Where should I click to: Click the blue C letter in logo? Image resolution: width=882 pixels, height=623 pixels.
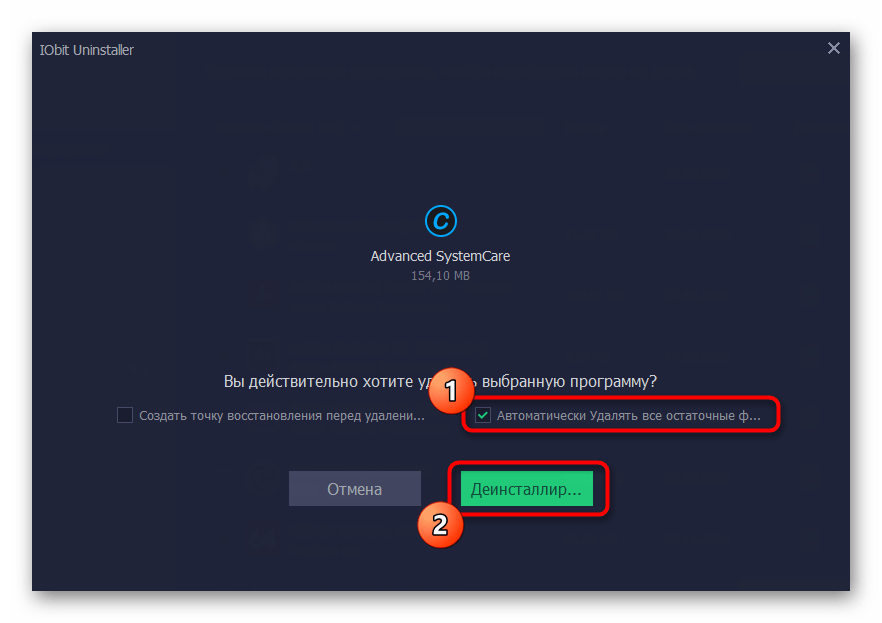pos(440,221)
